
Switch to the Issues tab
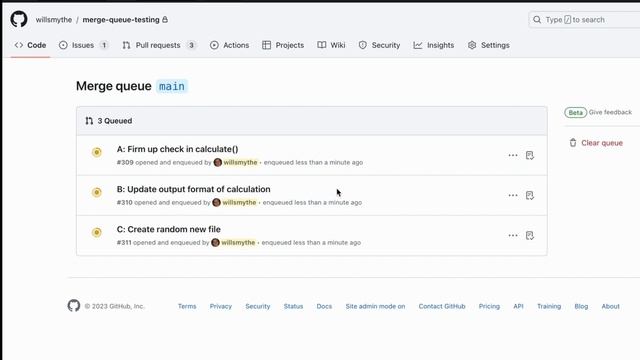pos(83,45)
